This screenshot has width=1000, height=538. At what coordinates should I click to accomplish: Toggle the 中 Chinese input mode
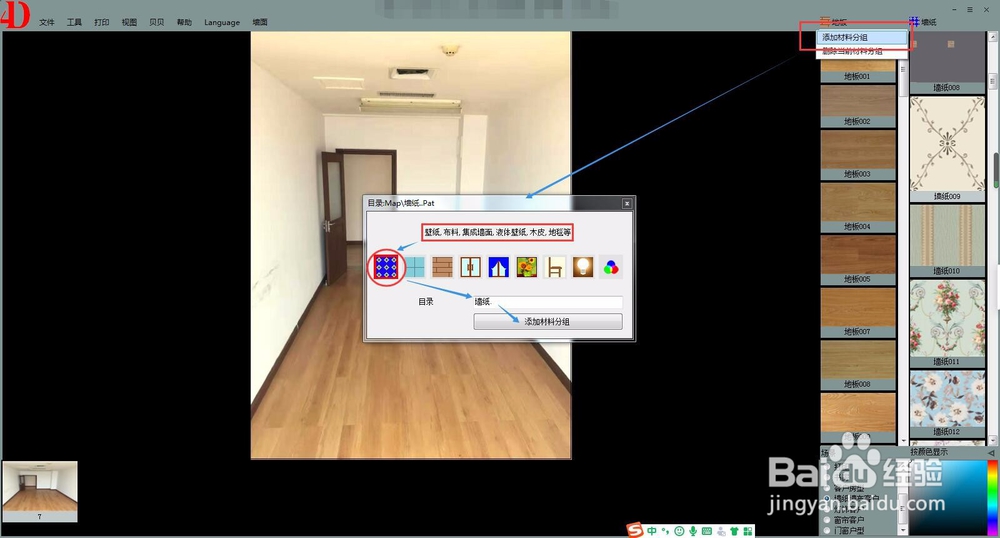pyautogui.click(x=652, y=530)
